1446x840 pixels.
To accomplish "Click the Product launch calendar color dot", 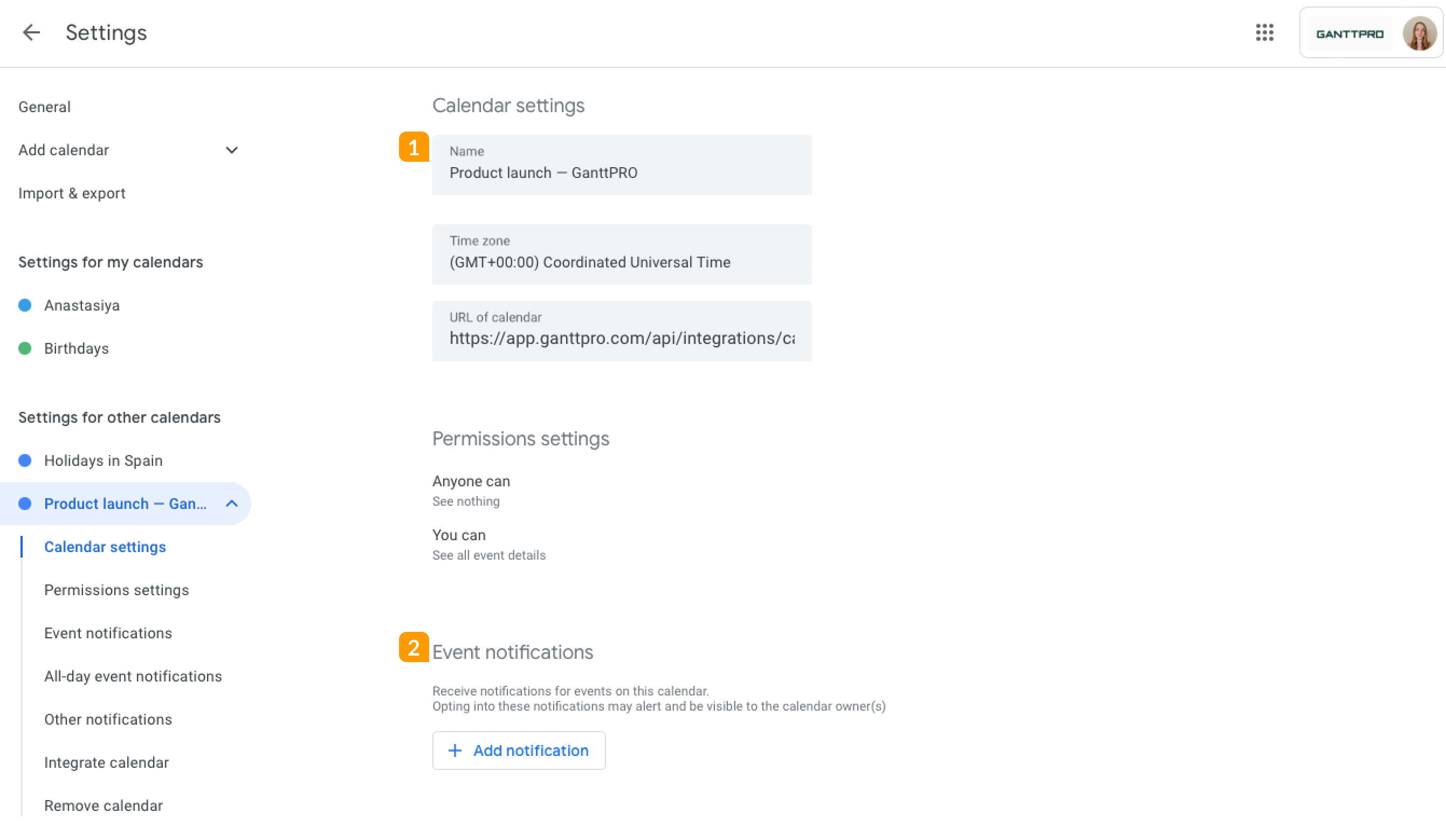I will point(25,503).
